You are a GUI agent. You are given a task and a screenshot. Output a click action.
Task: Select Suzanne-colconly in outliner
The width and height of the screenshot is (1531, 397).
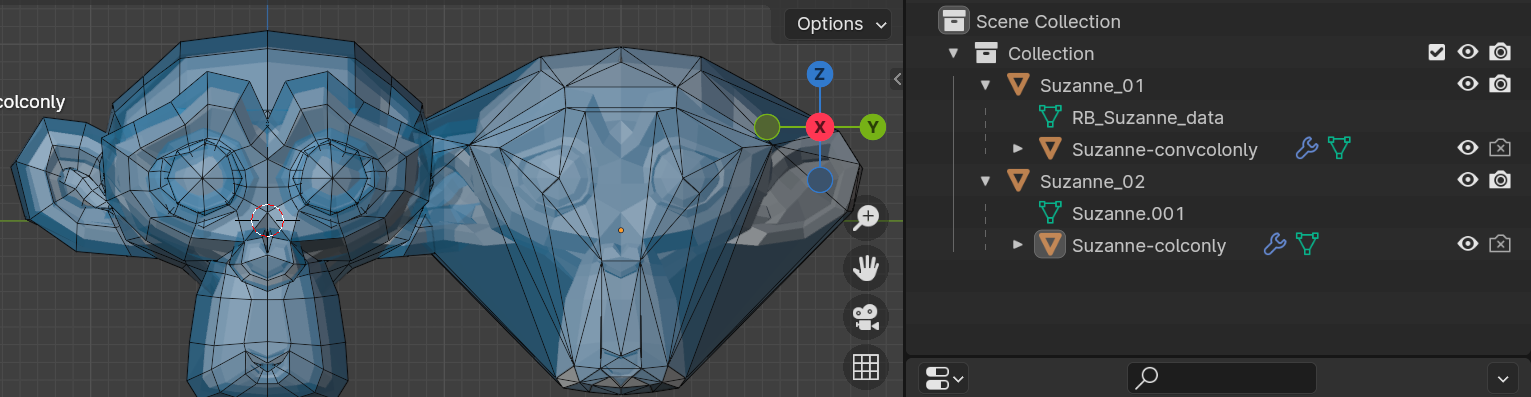coord(1149,246)
